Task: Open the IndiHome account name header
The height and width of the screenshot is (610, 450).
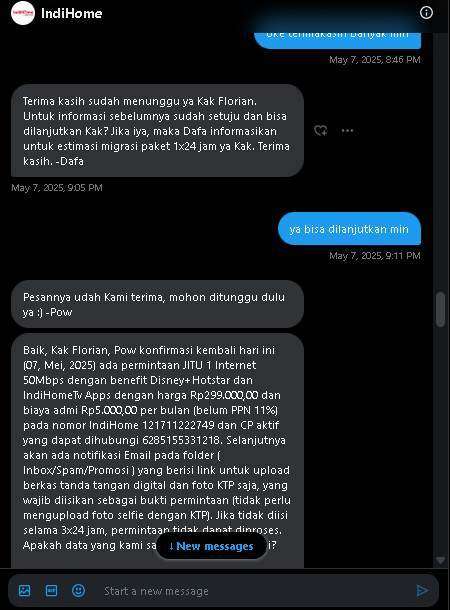Action: 72,13
